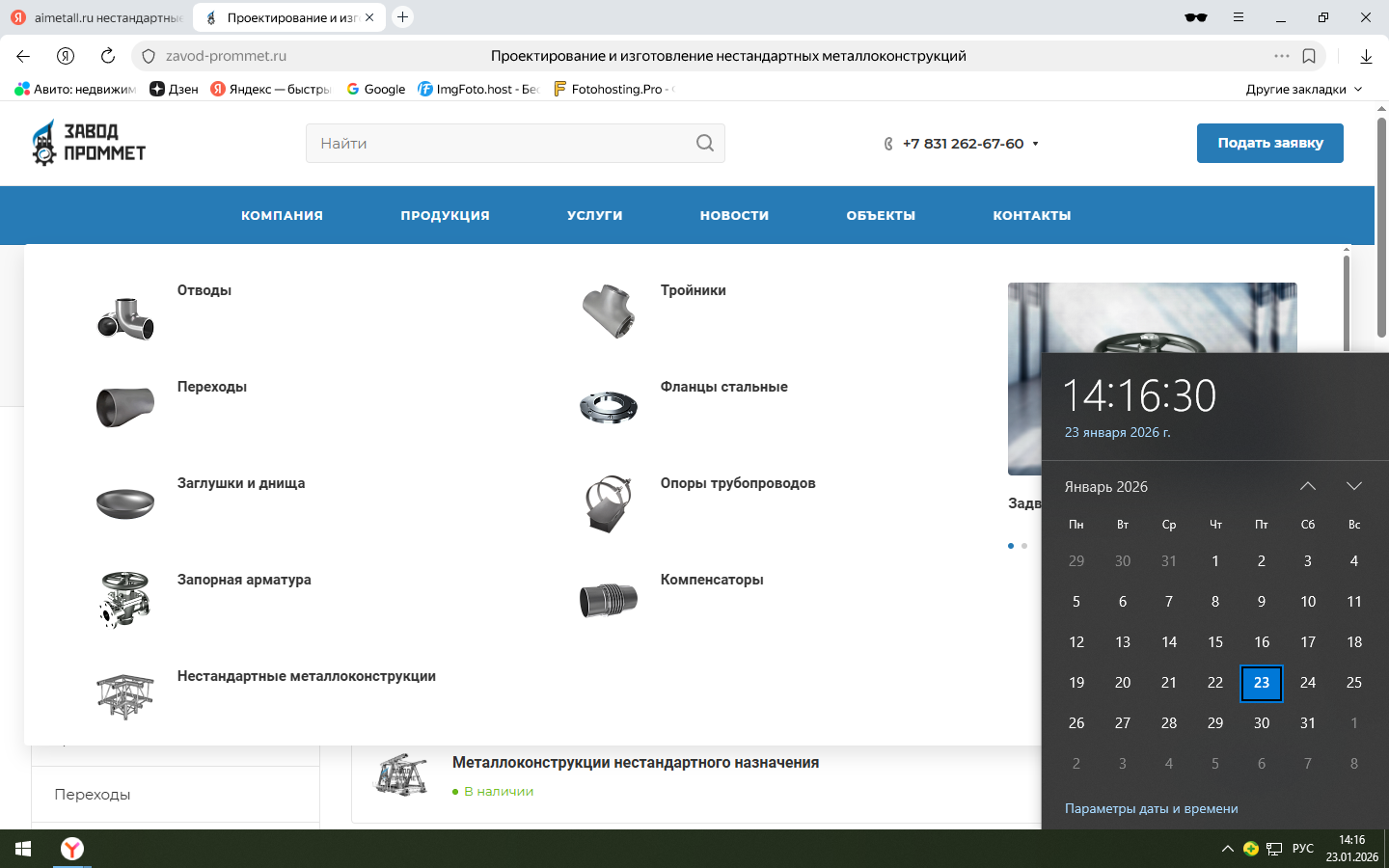This screenshot has width=1389, height=868.
Task: Click the network icon in system tray
Action: (x=1274, y=849)
